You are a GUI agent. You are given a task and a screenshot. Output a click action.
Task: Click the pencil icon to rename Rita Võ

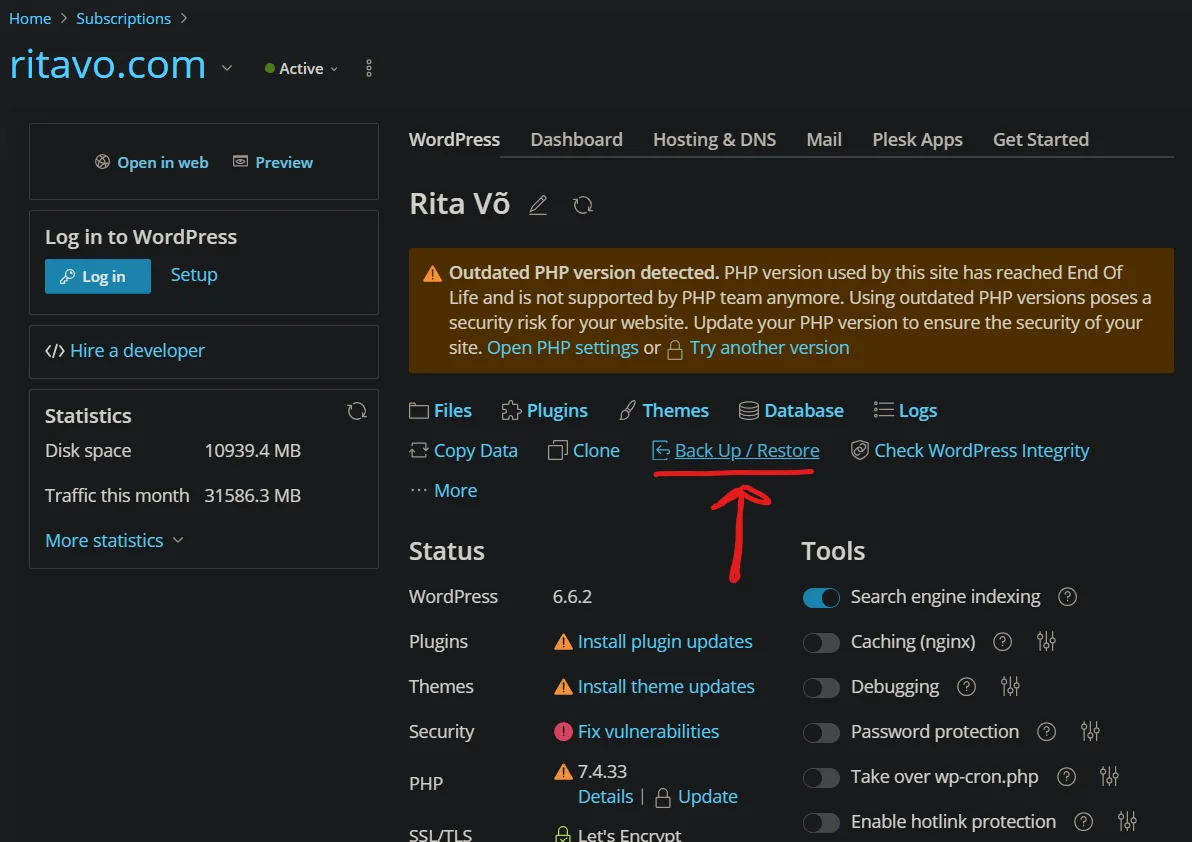pos(538,204)
